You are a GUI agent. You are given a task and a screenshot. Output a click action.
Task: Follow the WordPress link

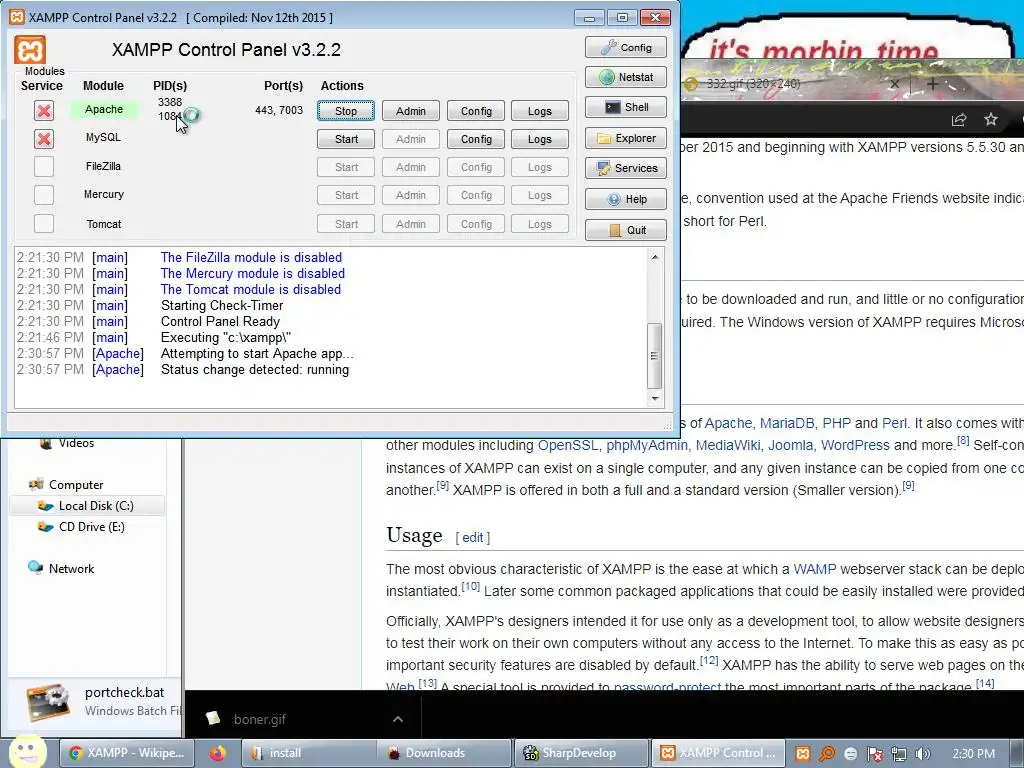[855, 445]
